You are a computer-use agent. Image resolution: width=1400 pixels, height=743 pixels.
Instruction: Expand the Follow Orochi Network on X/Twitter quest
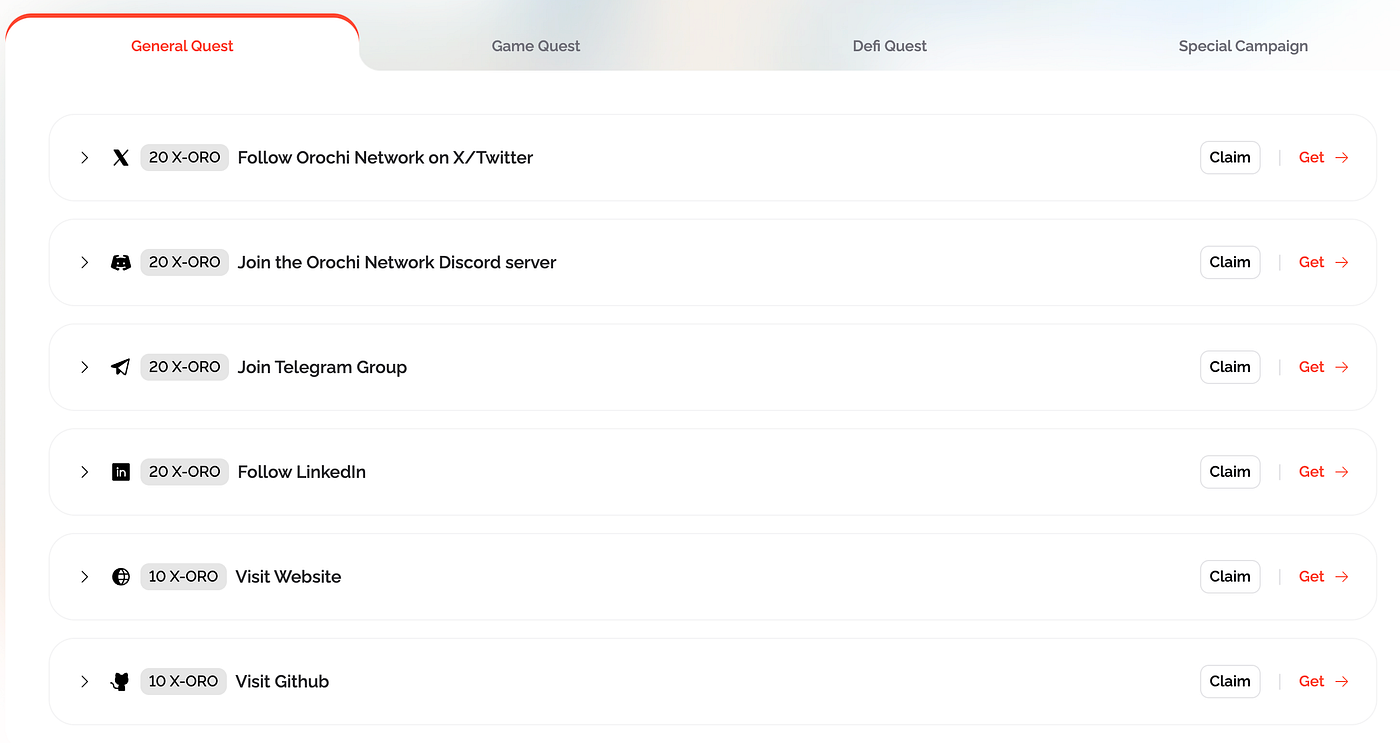click(x=85, y=157)
